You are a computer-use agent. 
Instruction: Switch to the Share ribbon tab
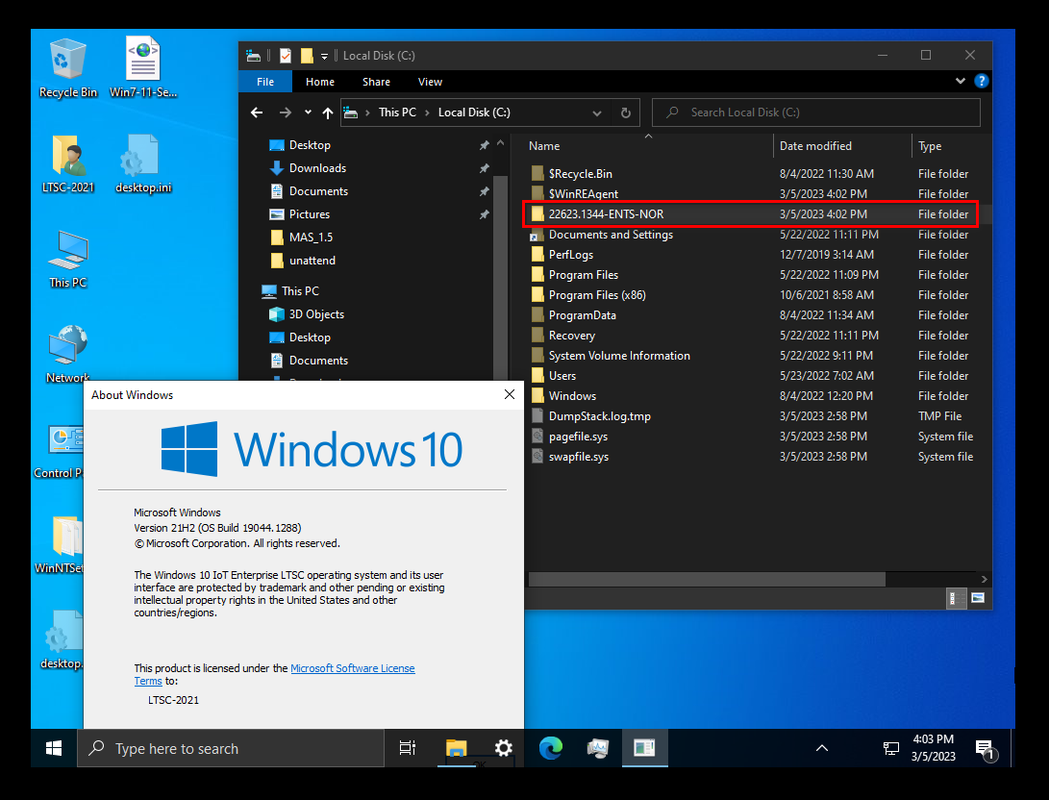(376, 82)
